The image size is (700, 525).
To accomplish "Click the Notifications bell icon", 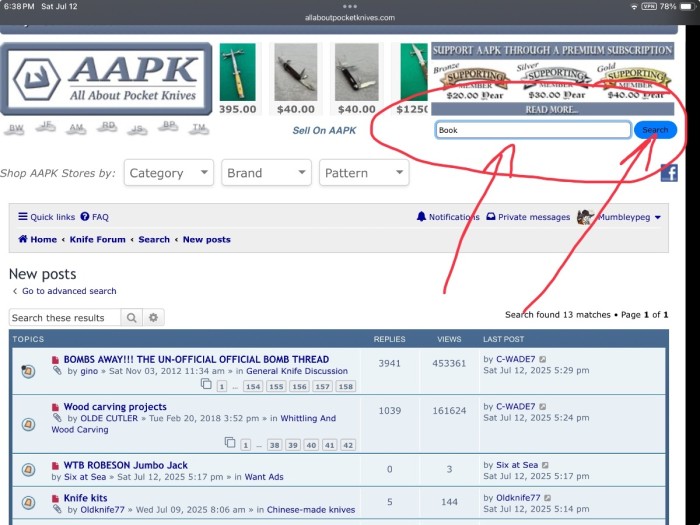I will (x=421, y=217).
